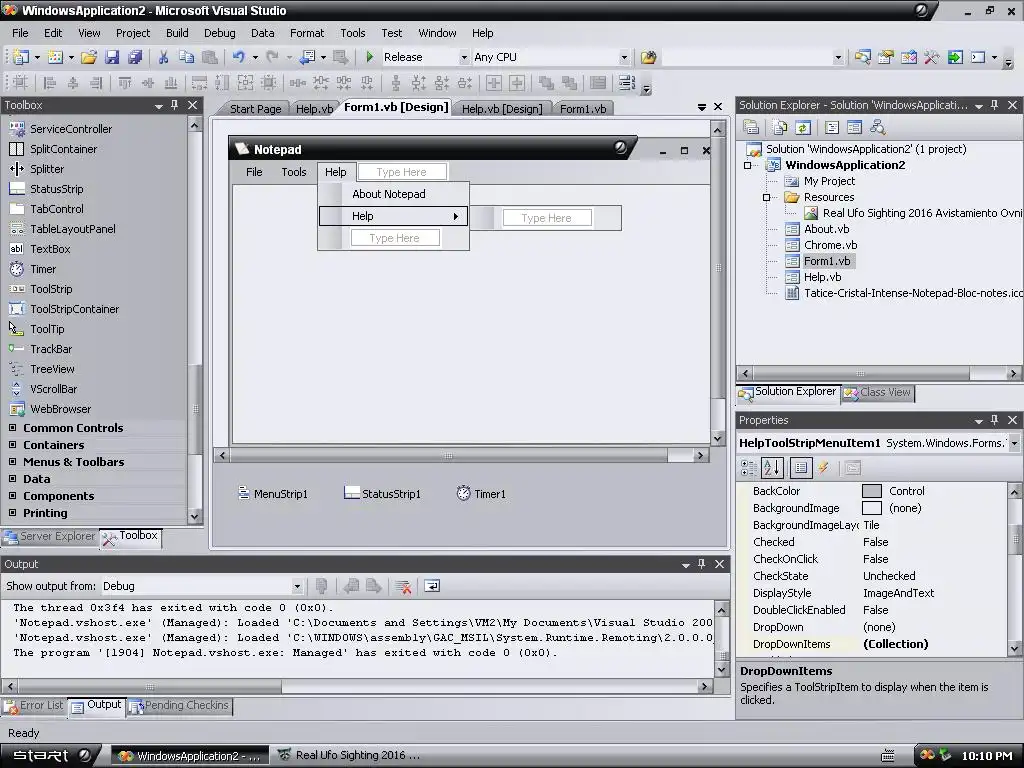Pin the Toolbox panel with auto-hide icon
This screenshot has width=1024, height=768.
(x=174, y=104)
